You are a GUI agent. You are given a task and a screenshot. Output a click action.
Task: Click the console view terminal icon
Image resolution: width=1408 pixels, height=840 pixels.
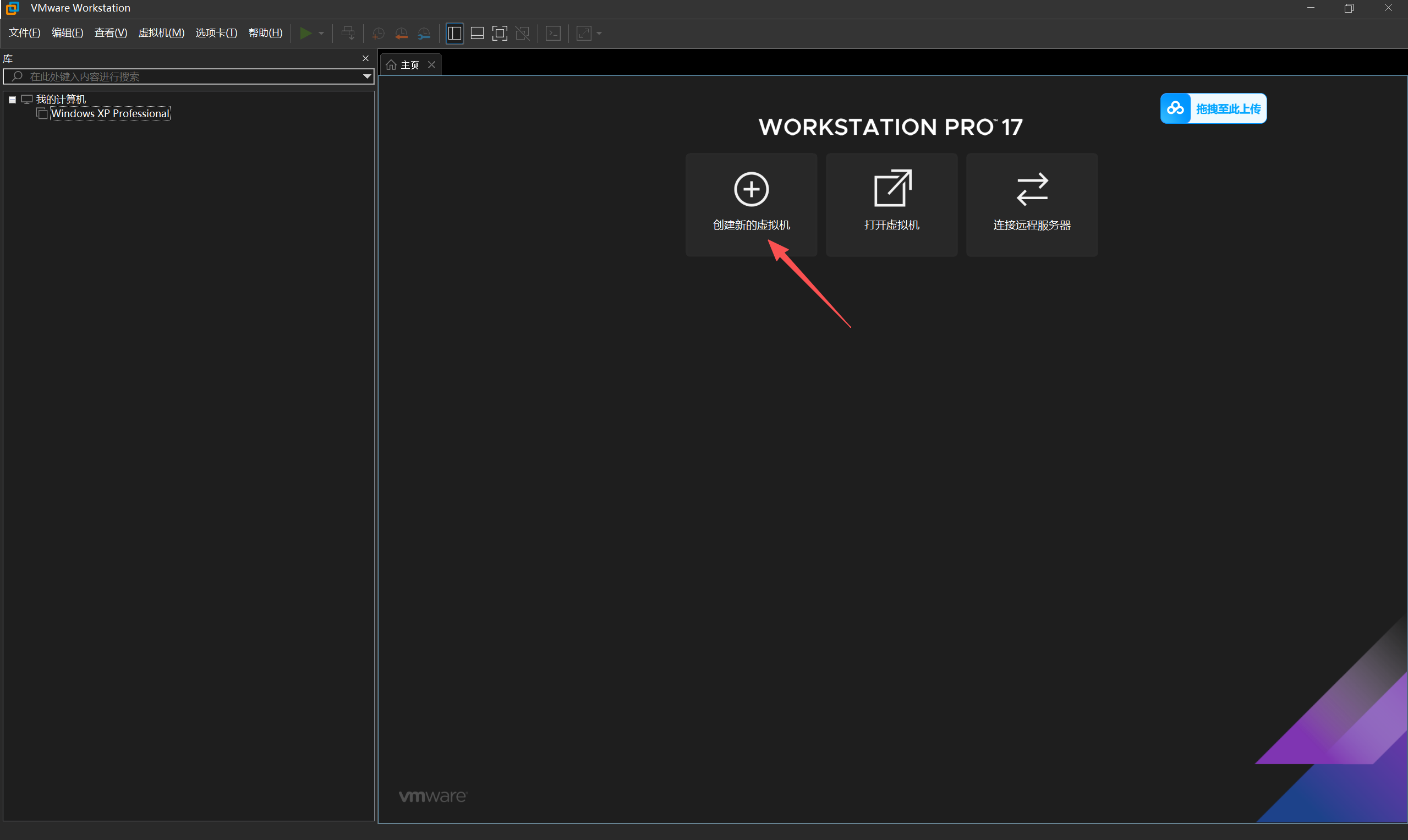pos(553,34)
